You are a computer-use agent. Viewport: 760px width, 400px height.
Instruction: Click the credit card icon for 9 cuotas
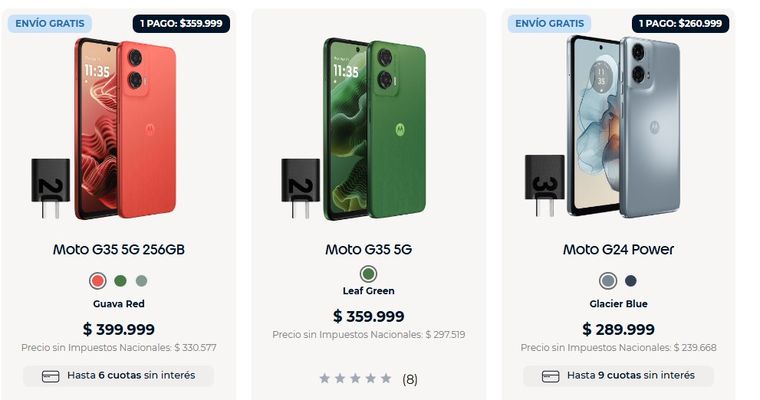[550, 376]
